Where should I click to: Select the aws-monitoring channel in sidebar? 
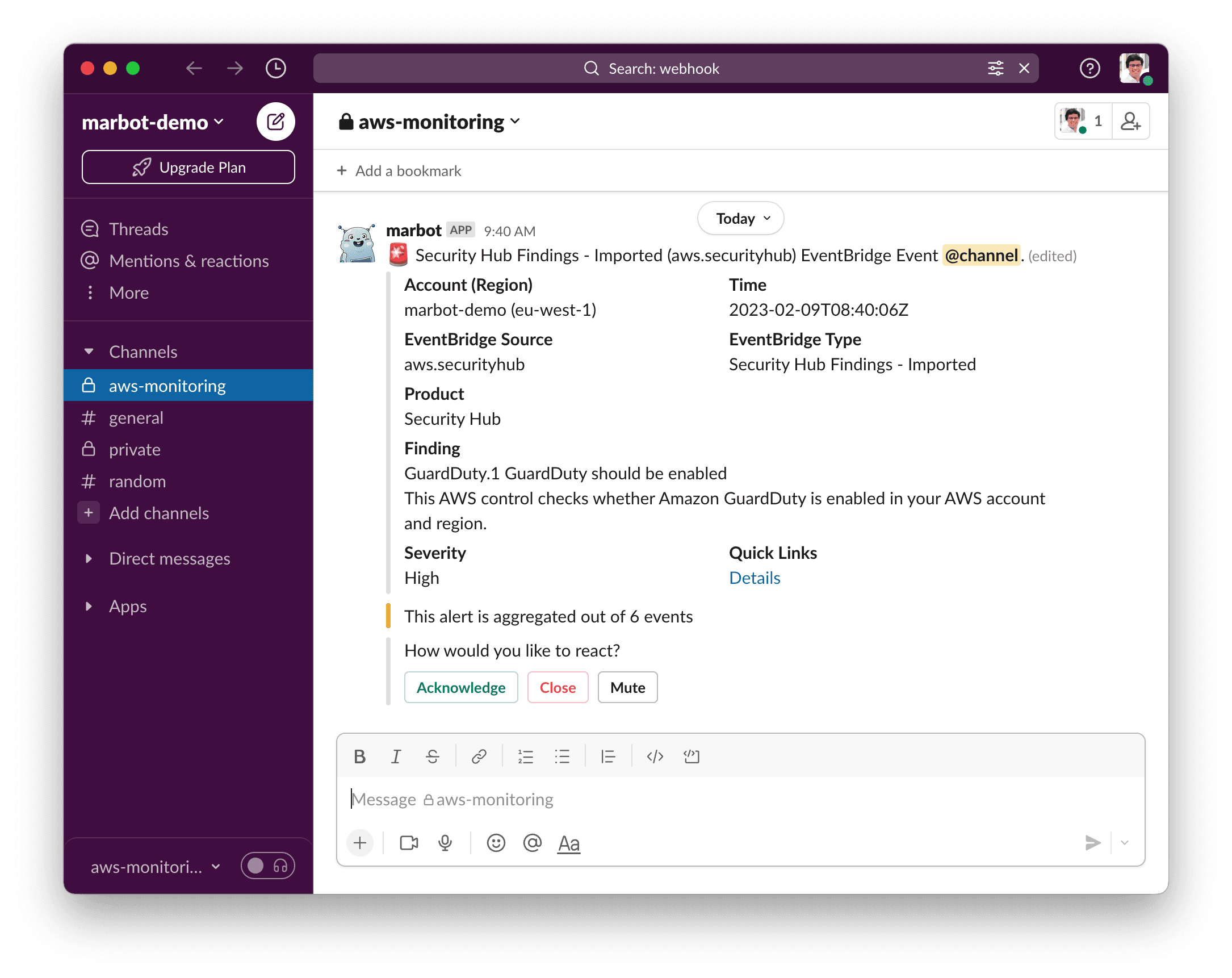point(188,385)
